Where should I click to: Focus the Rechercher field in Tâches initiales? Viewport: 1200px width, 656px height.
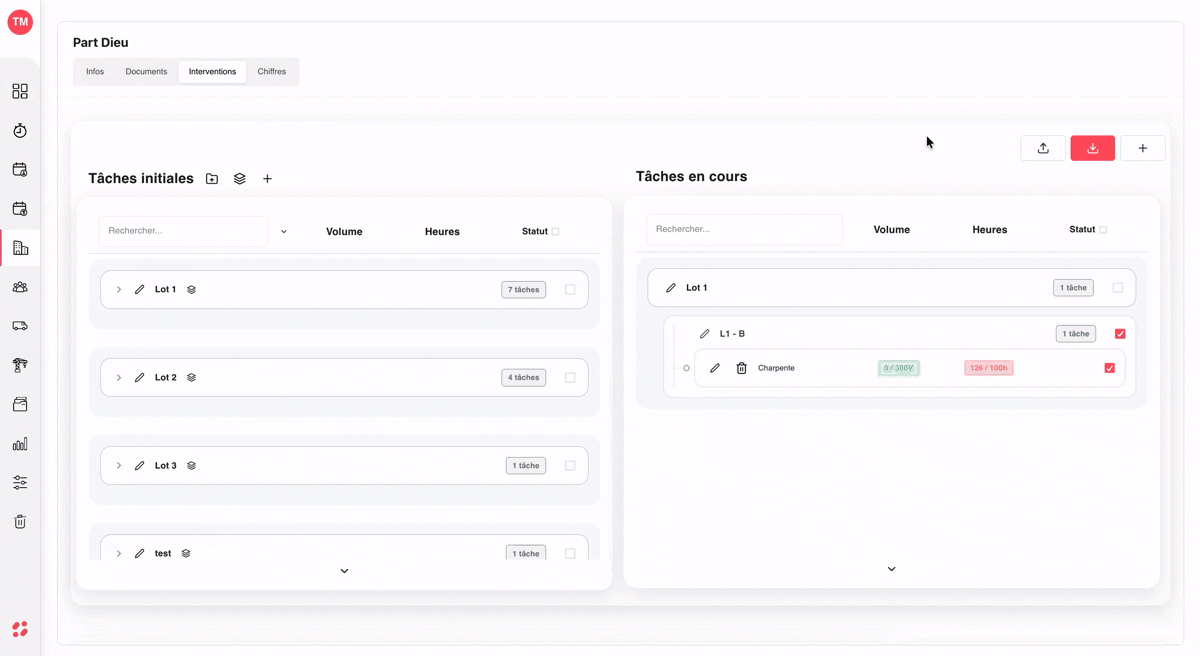coord(183,231)
